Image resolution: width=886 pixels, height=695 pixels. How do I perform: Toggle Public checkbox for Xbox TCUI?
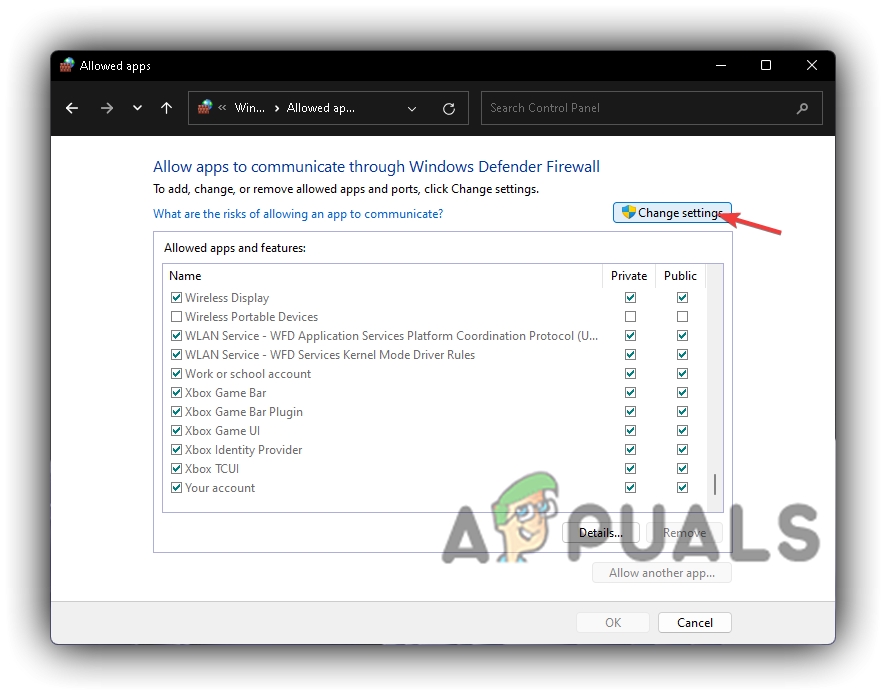coord(683,468)
